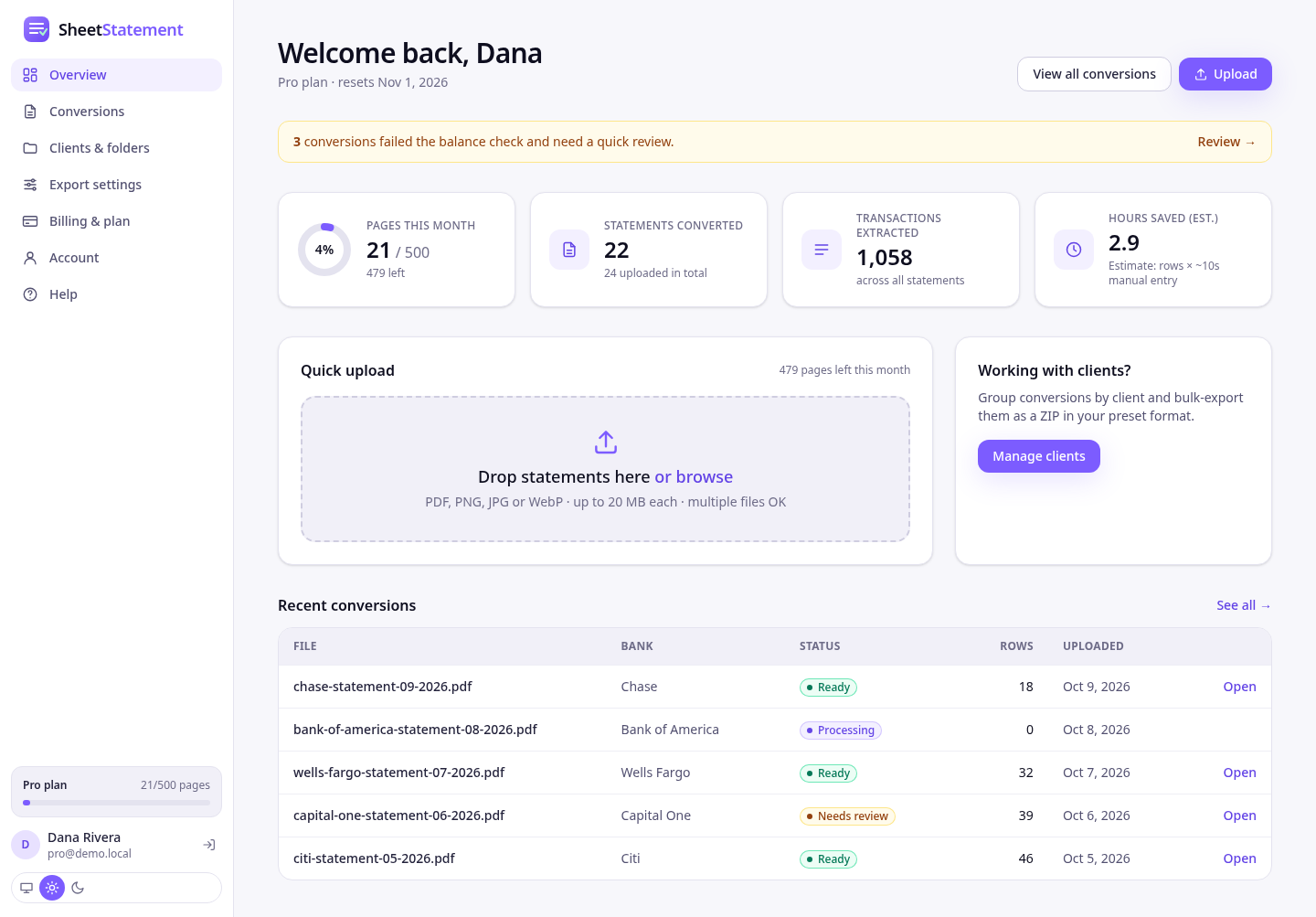This screenshot has height=917, width=1316.
Task: Click the Processing status badge
Action: 841,730
